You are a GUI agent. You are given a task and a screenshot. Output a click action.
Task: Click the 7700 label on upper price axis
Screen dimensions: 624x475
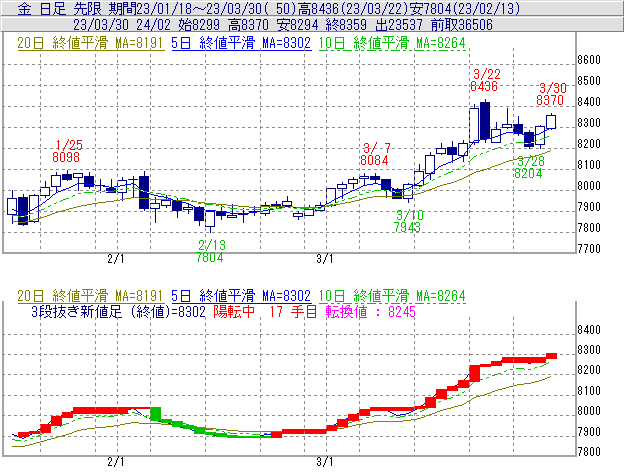pyautogui.click(x=589, y=249)
